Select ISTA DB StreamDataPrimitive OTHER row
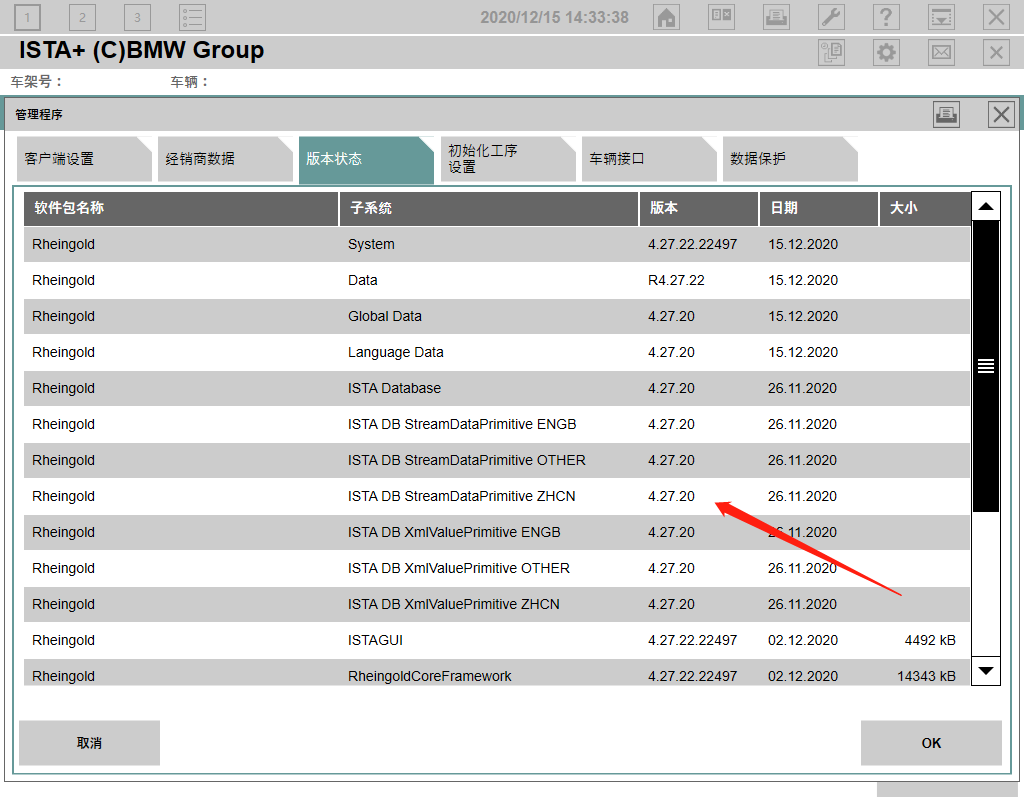Viewport: 1024px width, 800px height. click(x=497, y=460)
